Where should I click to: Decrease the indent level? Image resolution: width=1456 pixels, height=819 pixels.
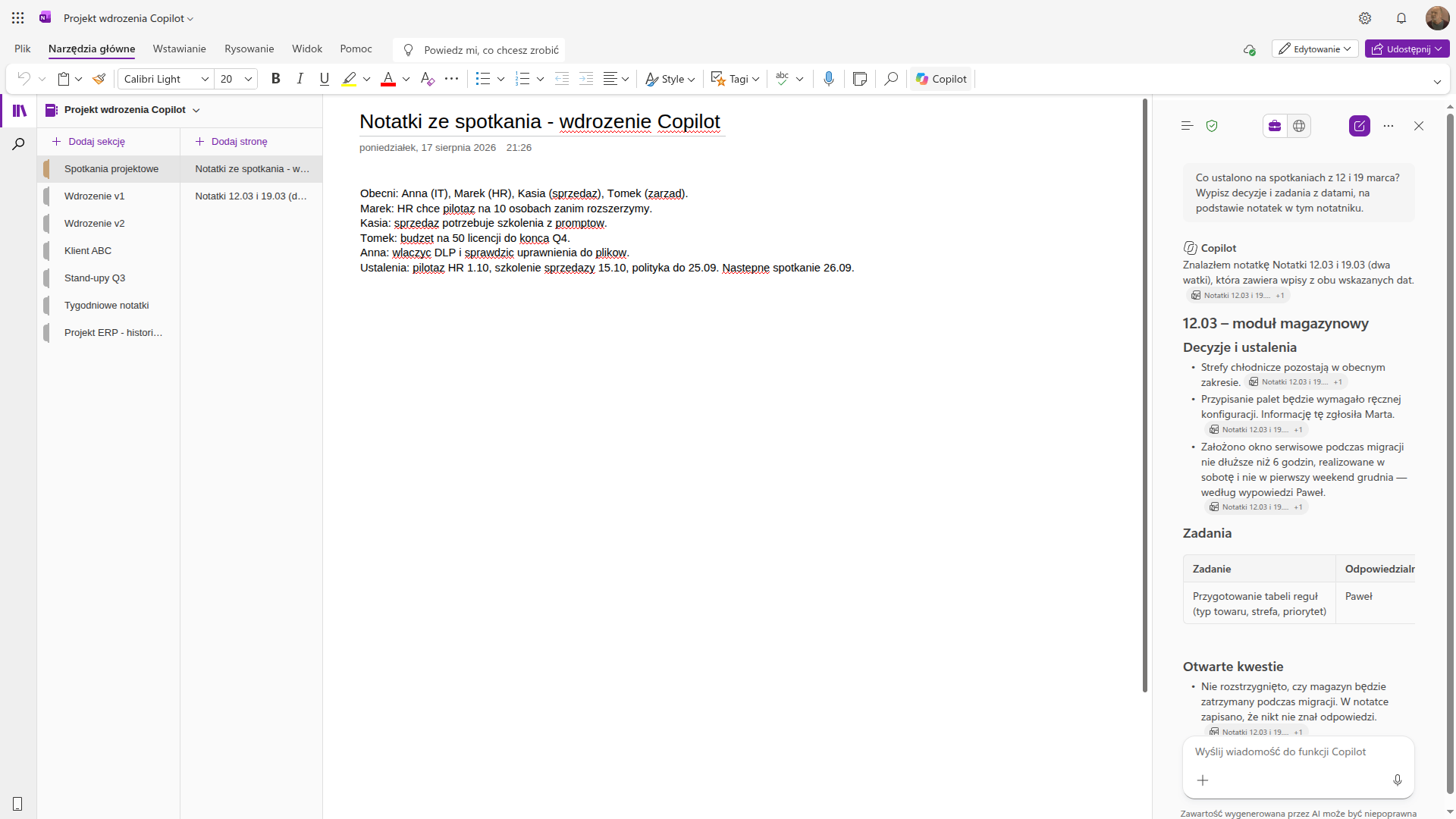tap(562, 79)
